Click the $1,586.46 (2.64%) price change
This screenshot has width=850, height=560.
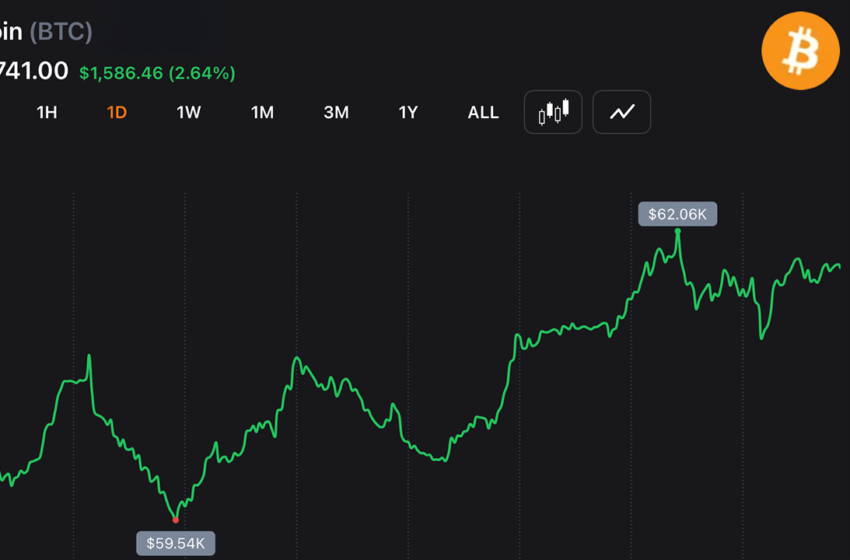[157, 73]
